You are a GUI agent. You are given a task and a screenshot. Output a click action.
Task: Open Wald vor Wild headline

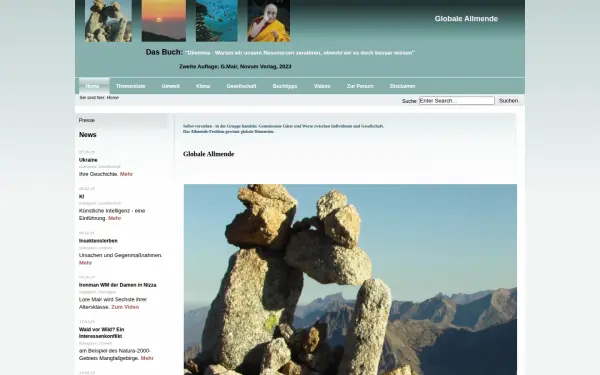click(x=101, y=333)
